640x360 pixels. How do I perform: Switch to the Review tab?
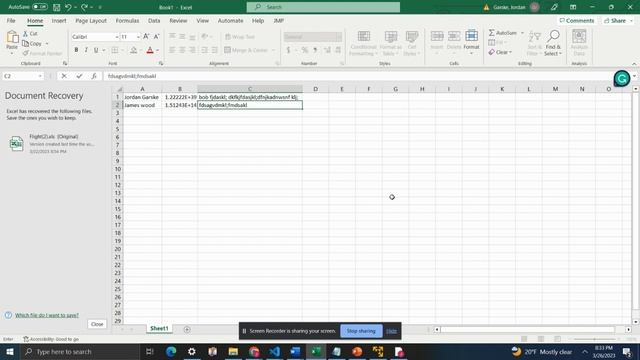(x=178, y=20)
